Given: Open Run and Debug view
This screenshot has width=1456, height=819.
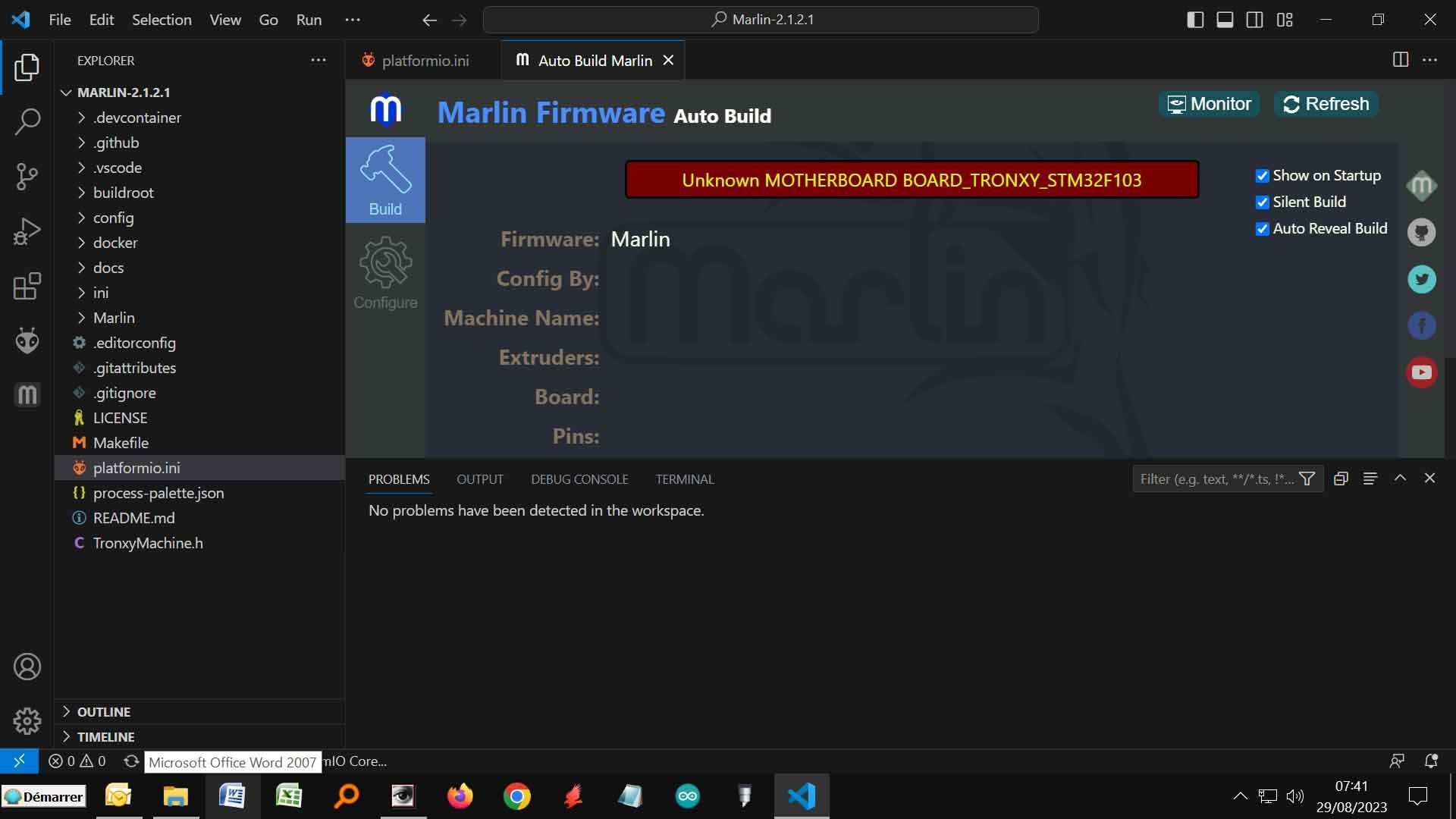Looking at the screenshot, I should coord(27,231).
